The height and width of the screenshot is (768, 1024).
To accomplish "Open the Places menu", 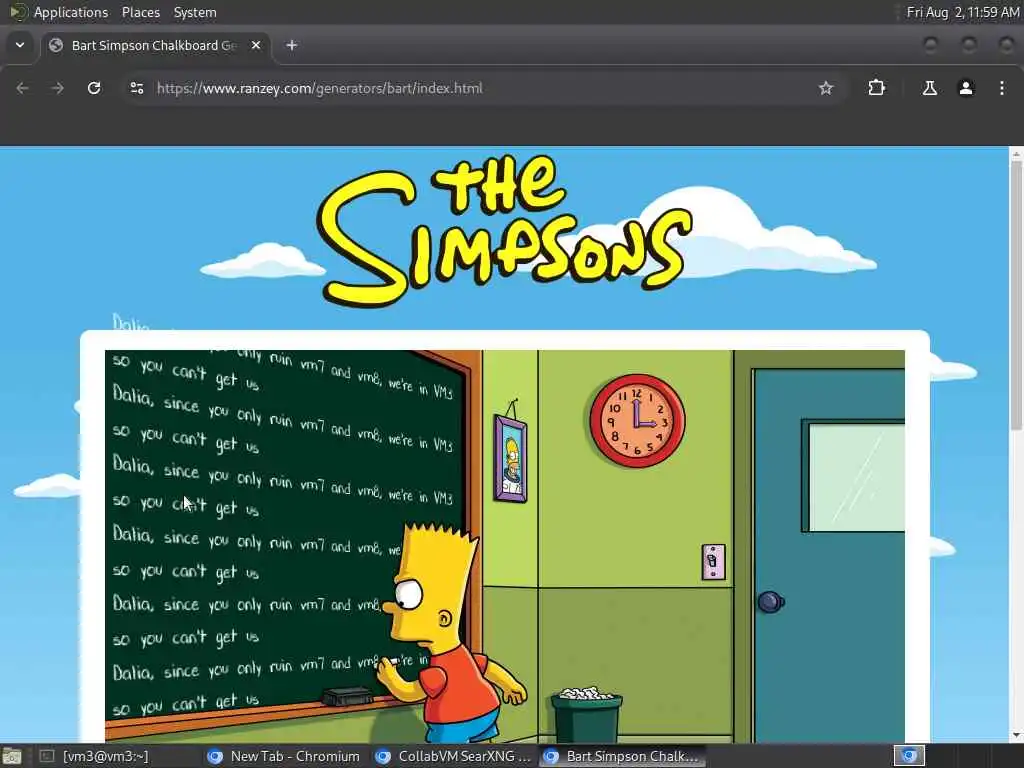I will 140,12.
